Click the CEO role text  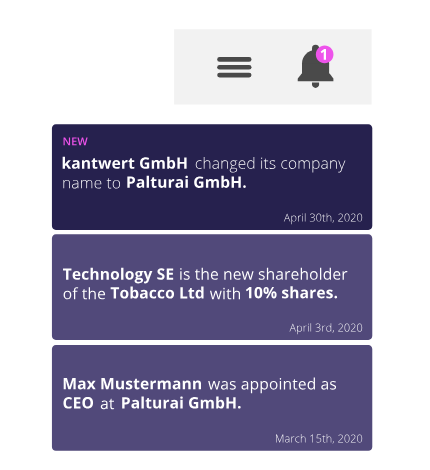[78, 403]
